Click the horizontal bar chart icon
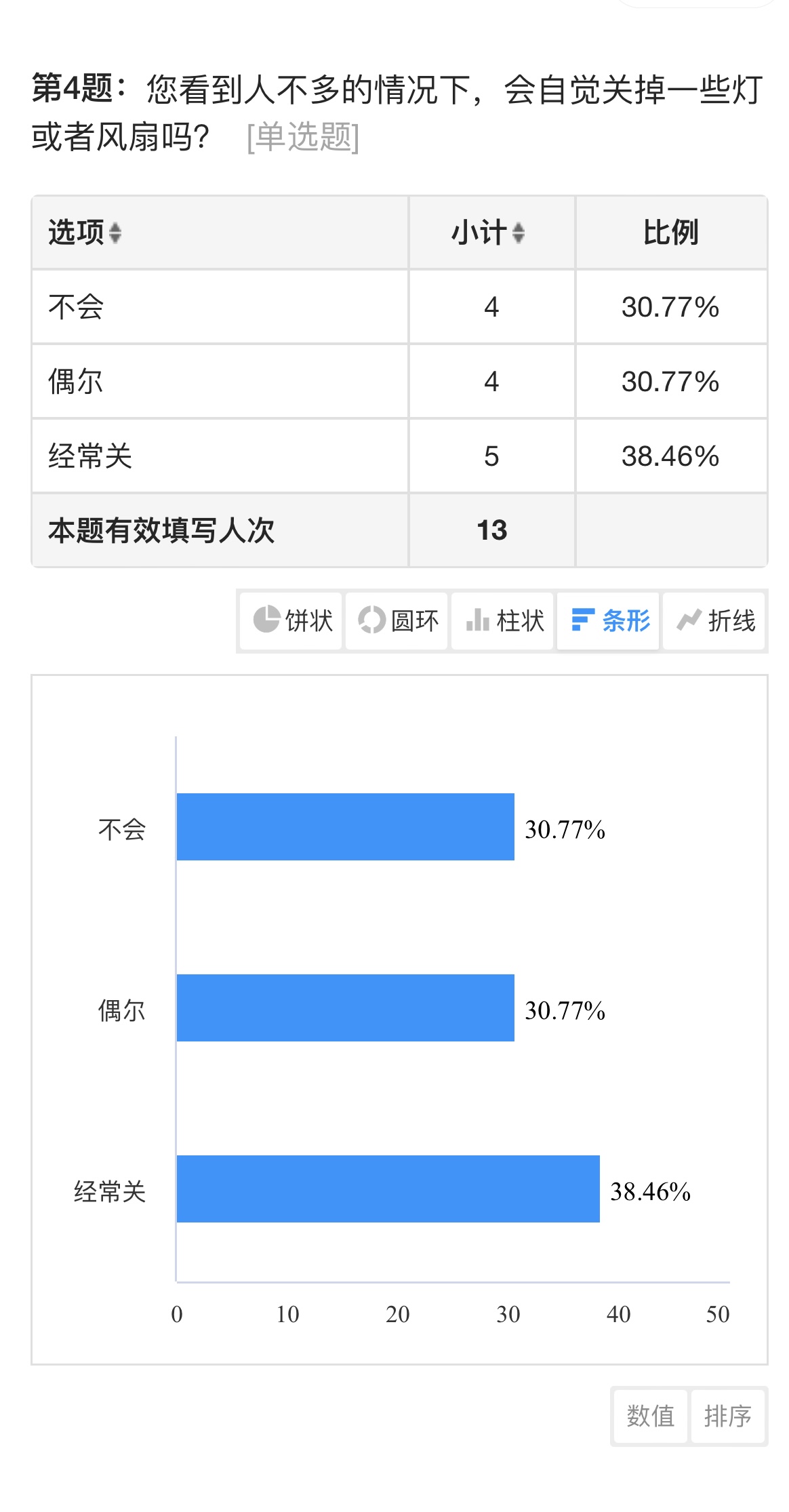Viewport: 789px width, 1512px height. click(583, 620)
